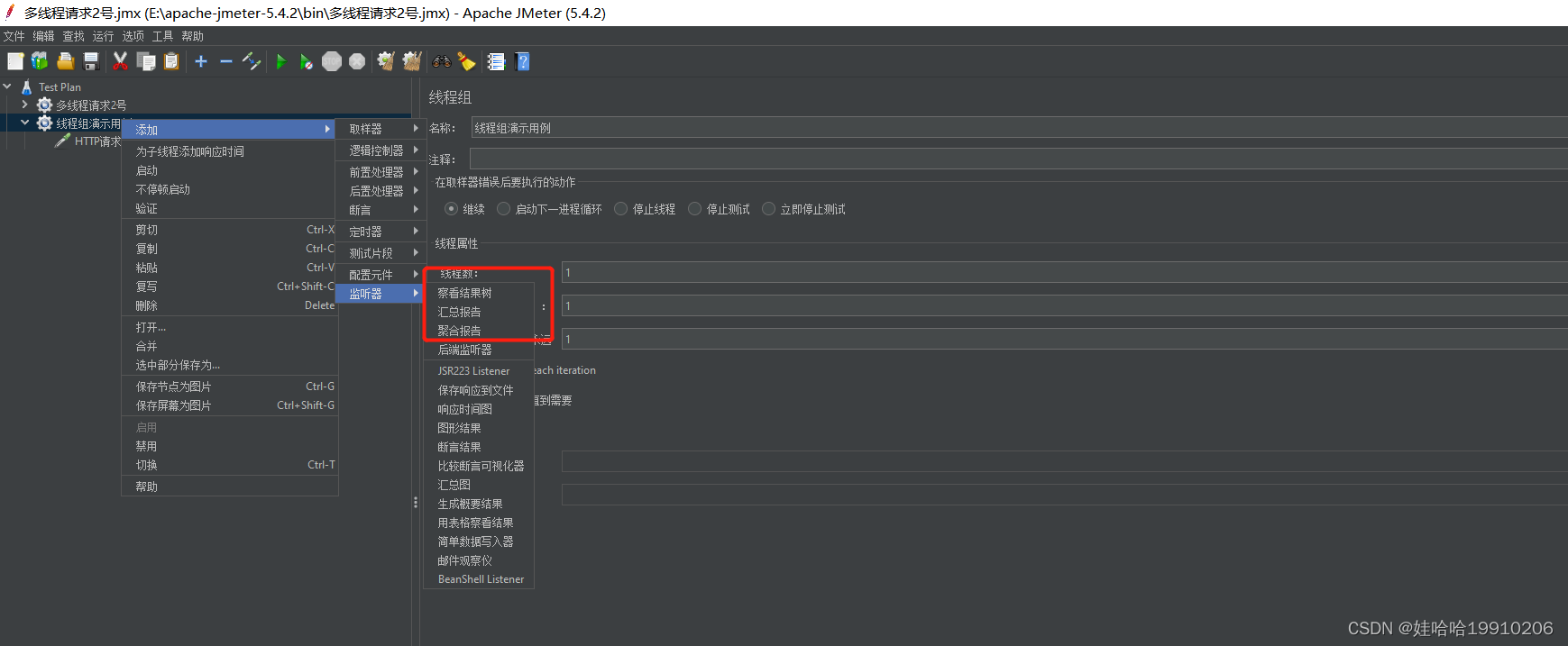Open the 断言 submenu
Screen dimensions: 1568x646
pyautogui.click(x=380, y=209)
